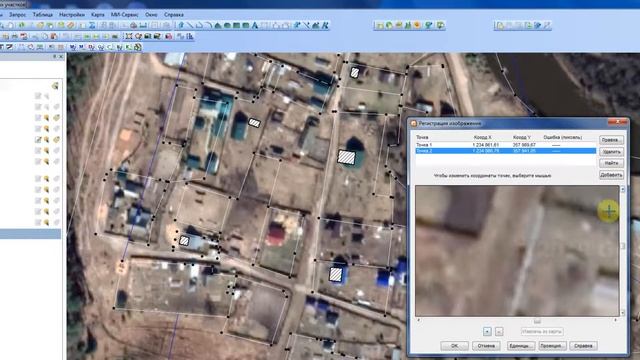Click preview vertical scrollbar up arrow

(622, 189)
